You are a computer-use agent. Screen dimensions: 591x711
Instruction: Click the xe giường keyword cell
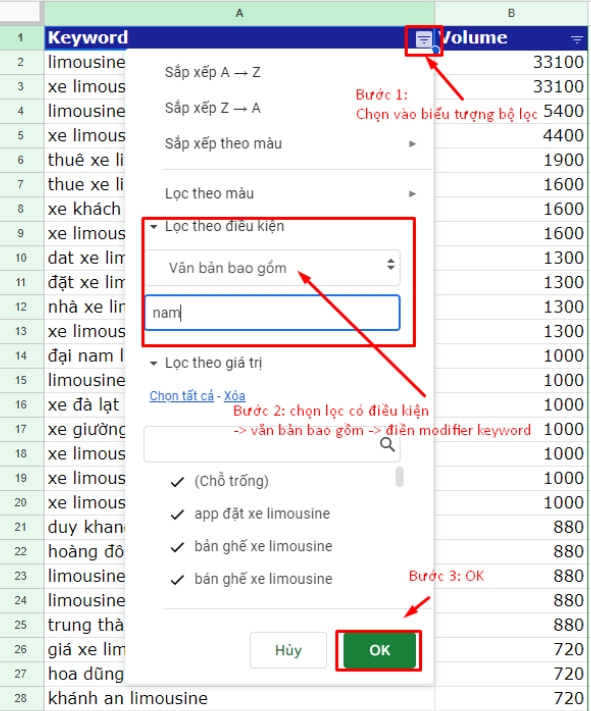coord(85,429)
